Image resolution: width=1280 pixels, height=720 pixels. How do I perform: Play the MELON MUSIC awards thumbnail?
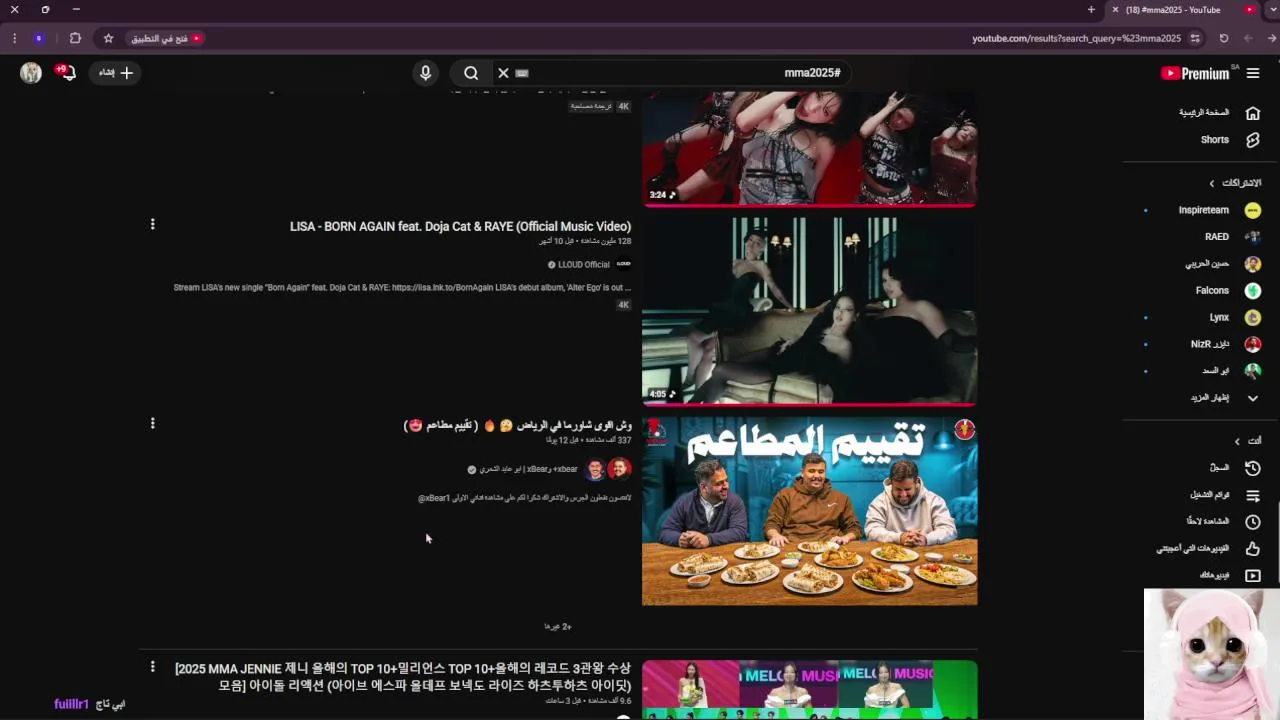click(809, 689)
